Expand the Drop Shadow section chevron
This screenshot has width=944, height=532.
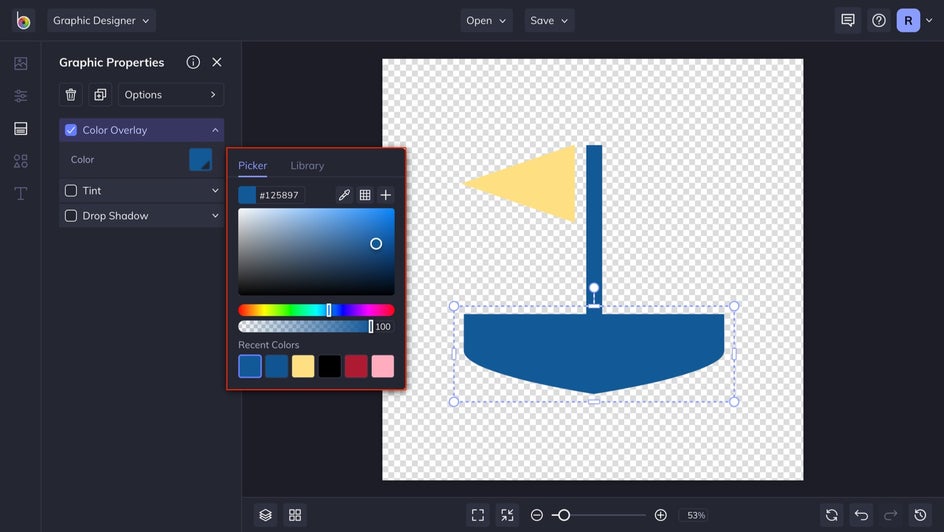tap(215, 215)
